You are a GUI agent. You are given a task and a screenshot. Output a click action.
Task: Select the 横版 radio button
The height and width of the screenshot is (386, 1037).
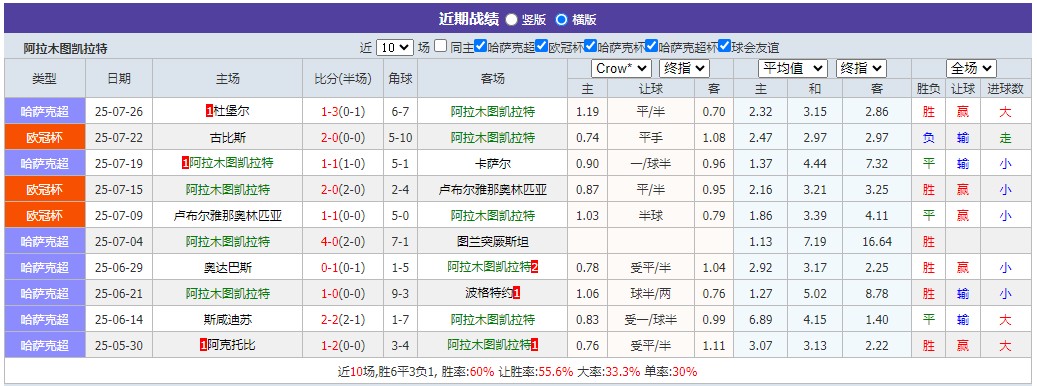[x=561, y=20]
